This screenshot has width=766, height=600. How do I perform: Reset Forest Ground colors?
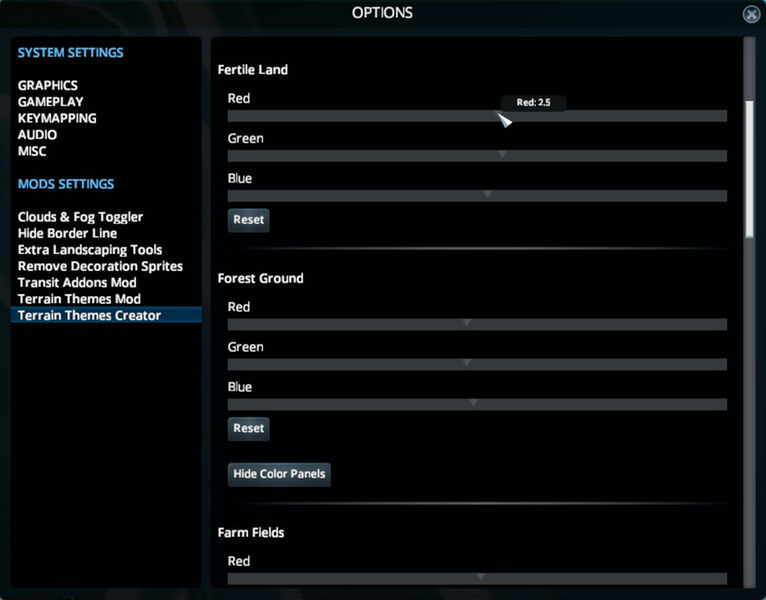(x=248, y=428)
